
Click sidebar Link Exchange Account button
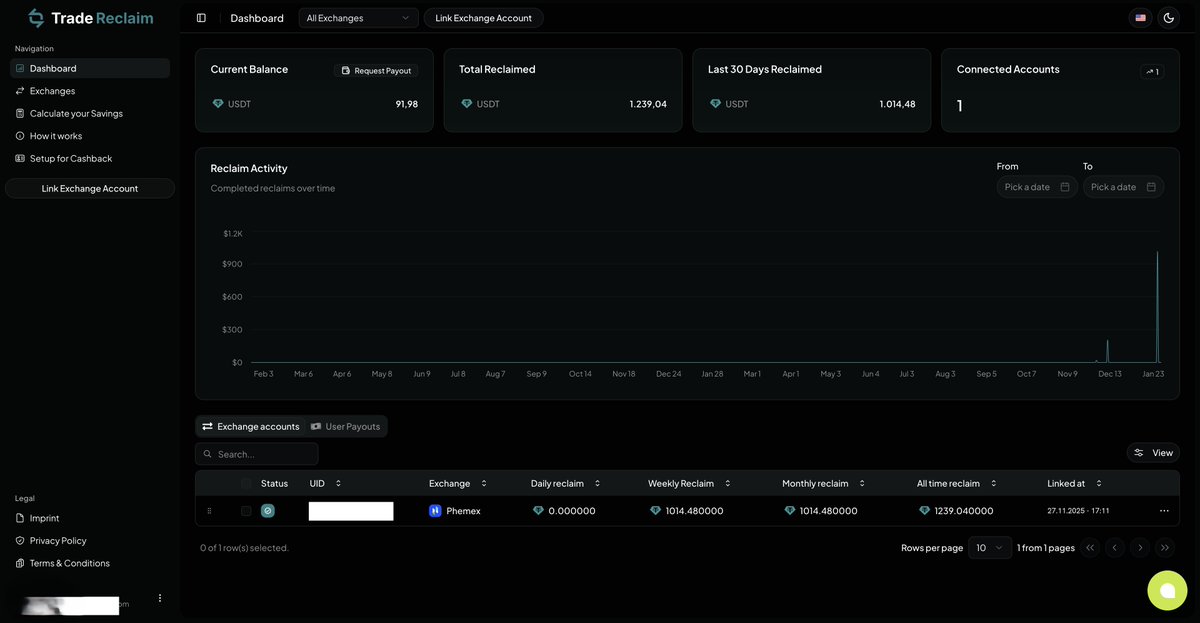(x=90, y=188)
